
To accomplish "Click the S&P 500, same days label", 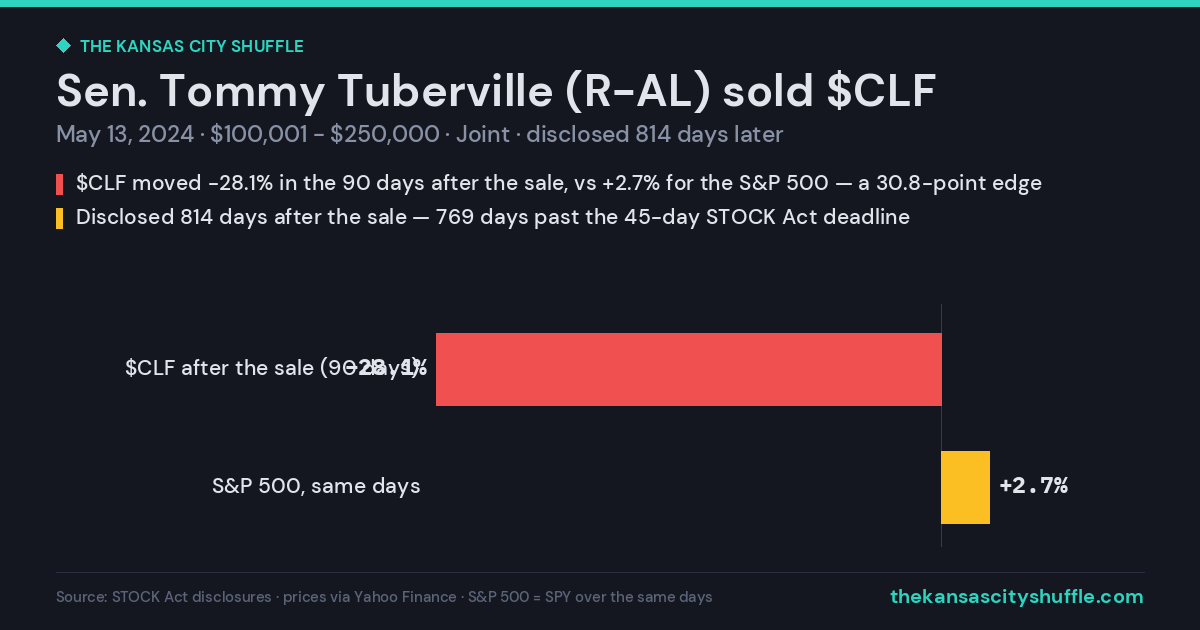I will coord(316,486).
